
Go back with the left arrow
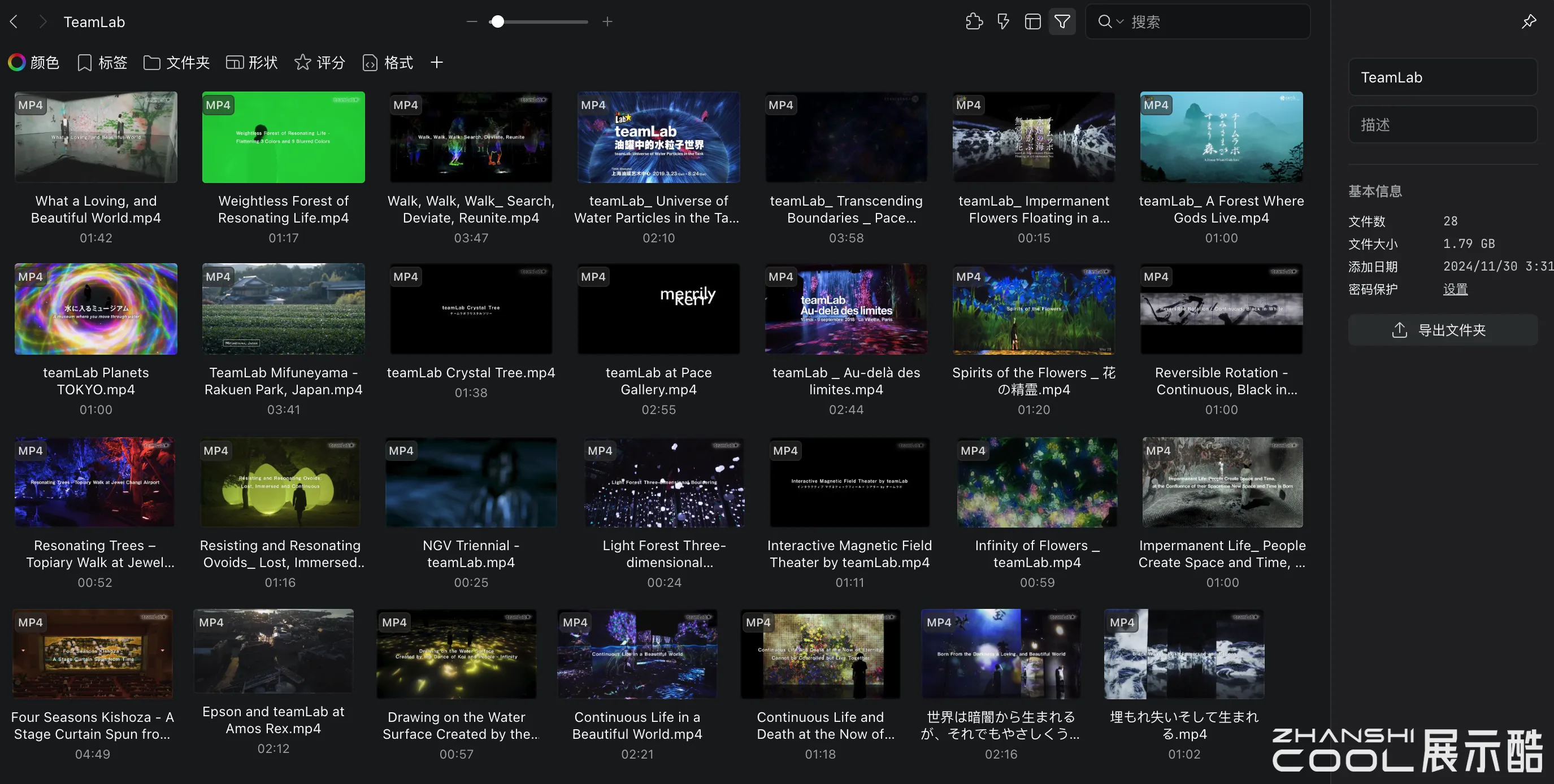point(14,21)
